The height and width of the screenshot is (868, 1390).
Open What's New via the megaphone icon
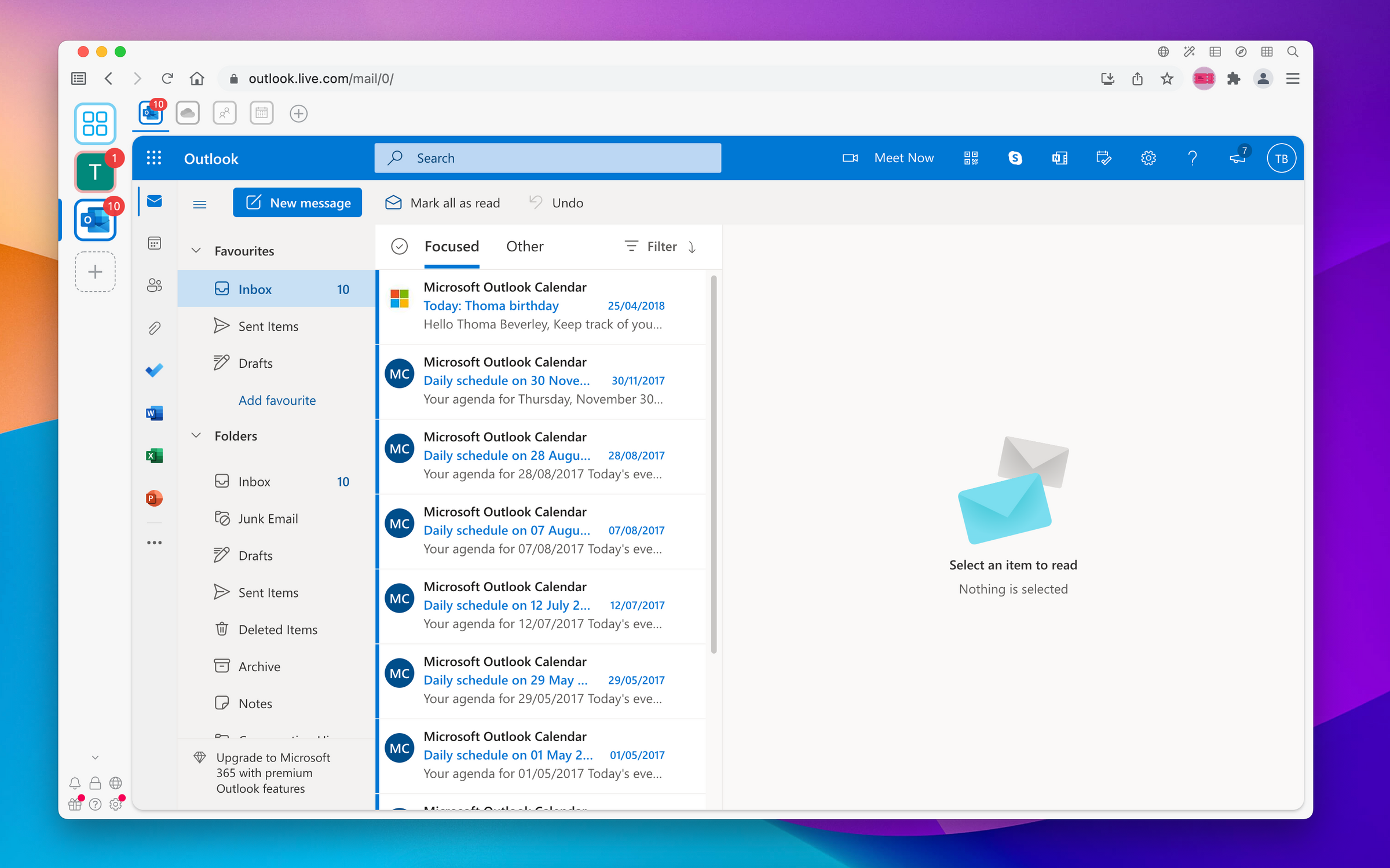pos(1237,159)
